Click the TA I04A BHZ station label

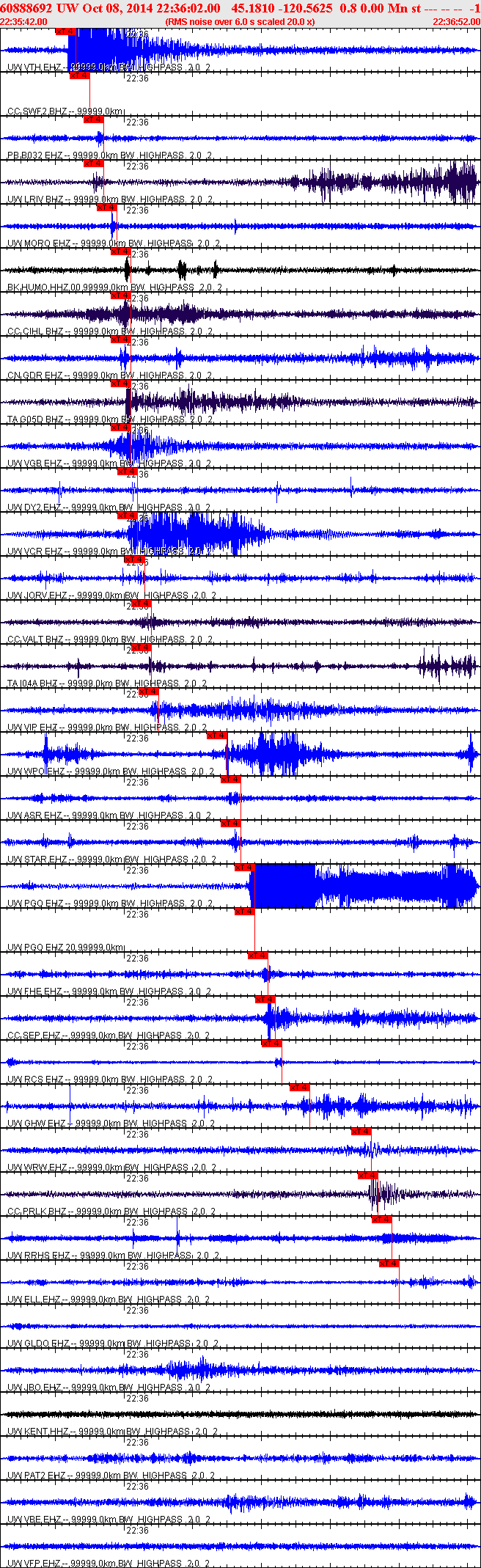pos(107,684)
